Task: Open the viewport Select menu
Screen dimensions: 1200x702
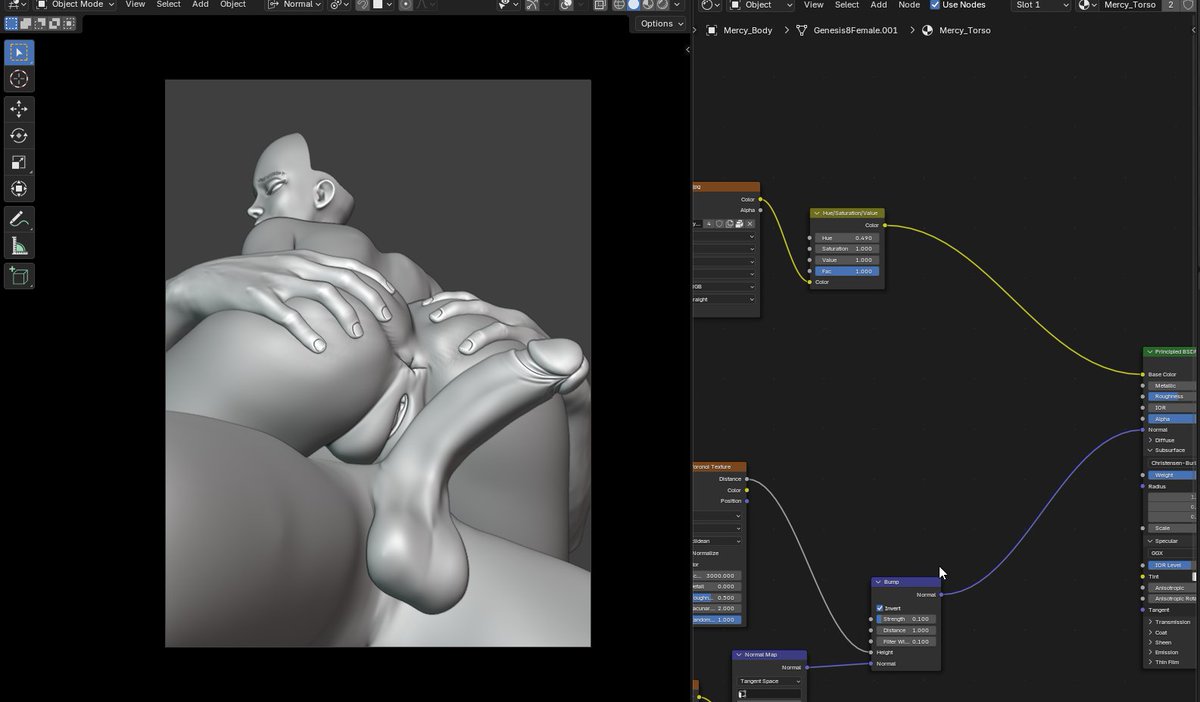Action: 168,5
